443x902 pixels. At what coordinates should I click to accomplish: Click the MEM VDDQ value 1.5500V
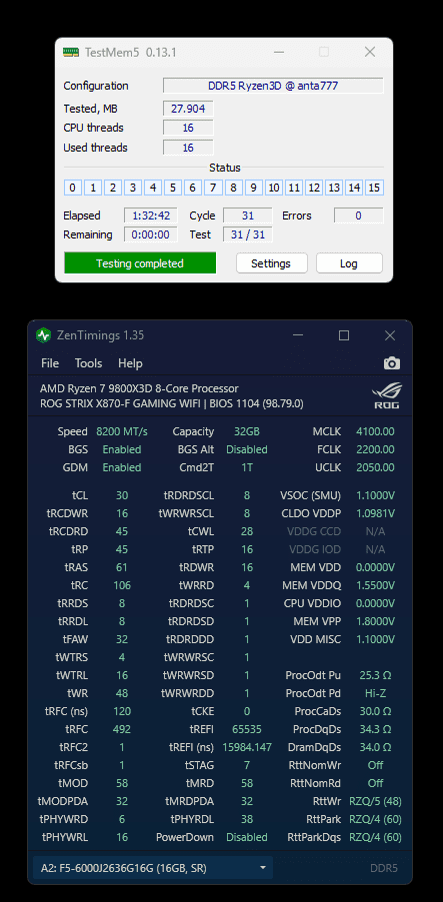click(375, 585)
